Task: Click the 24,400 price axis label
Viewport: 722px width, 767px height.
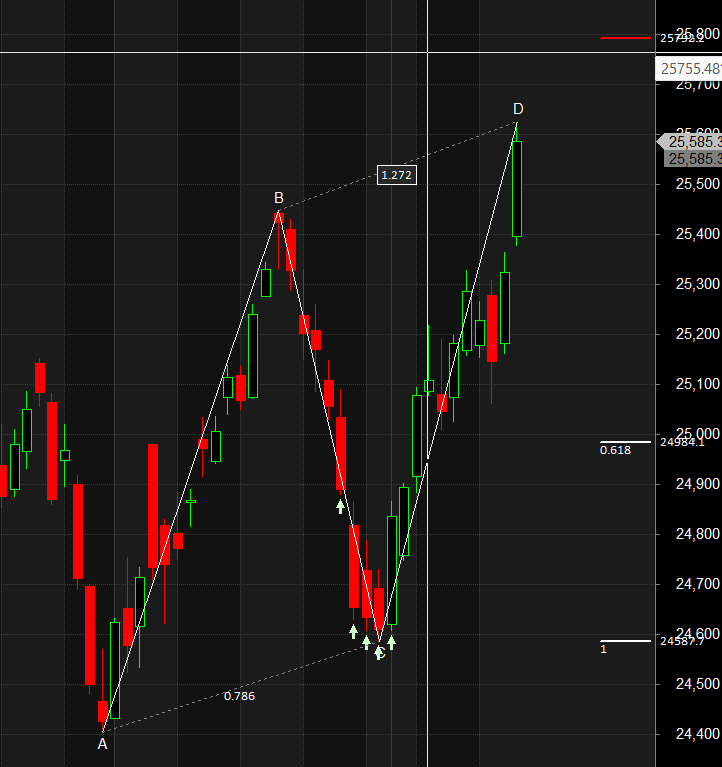Action: (x=698, y=734)
